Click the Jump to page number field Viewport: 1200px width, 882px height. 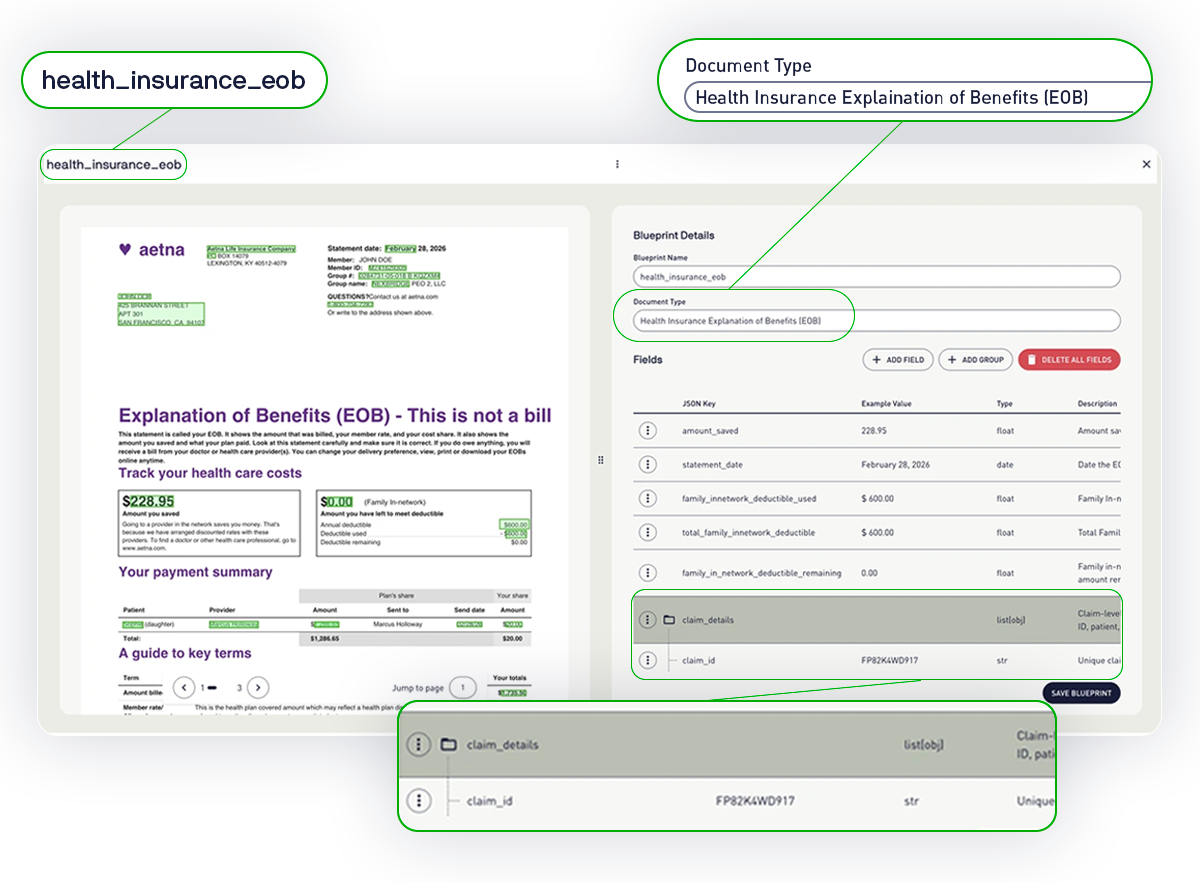(461, 687)
